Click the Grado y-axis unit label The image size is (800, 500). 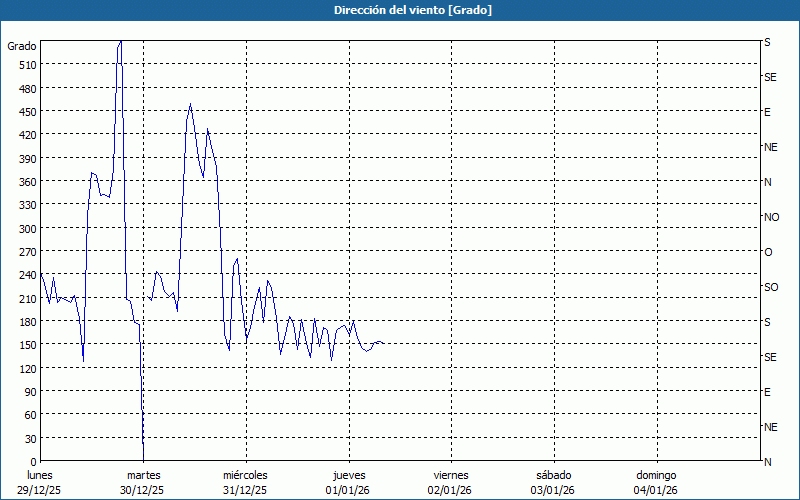coord(22,46)
